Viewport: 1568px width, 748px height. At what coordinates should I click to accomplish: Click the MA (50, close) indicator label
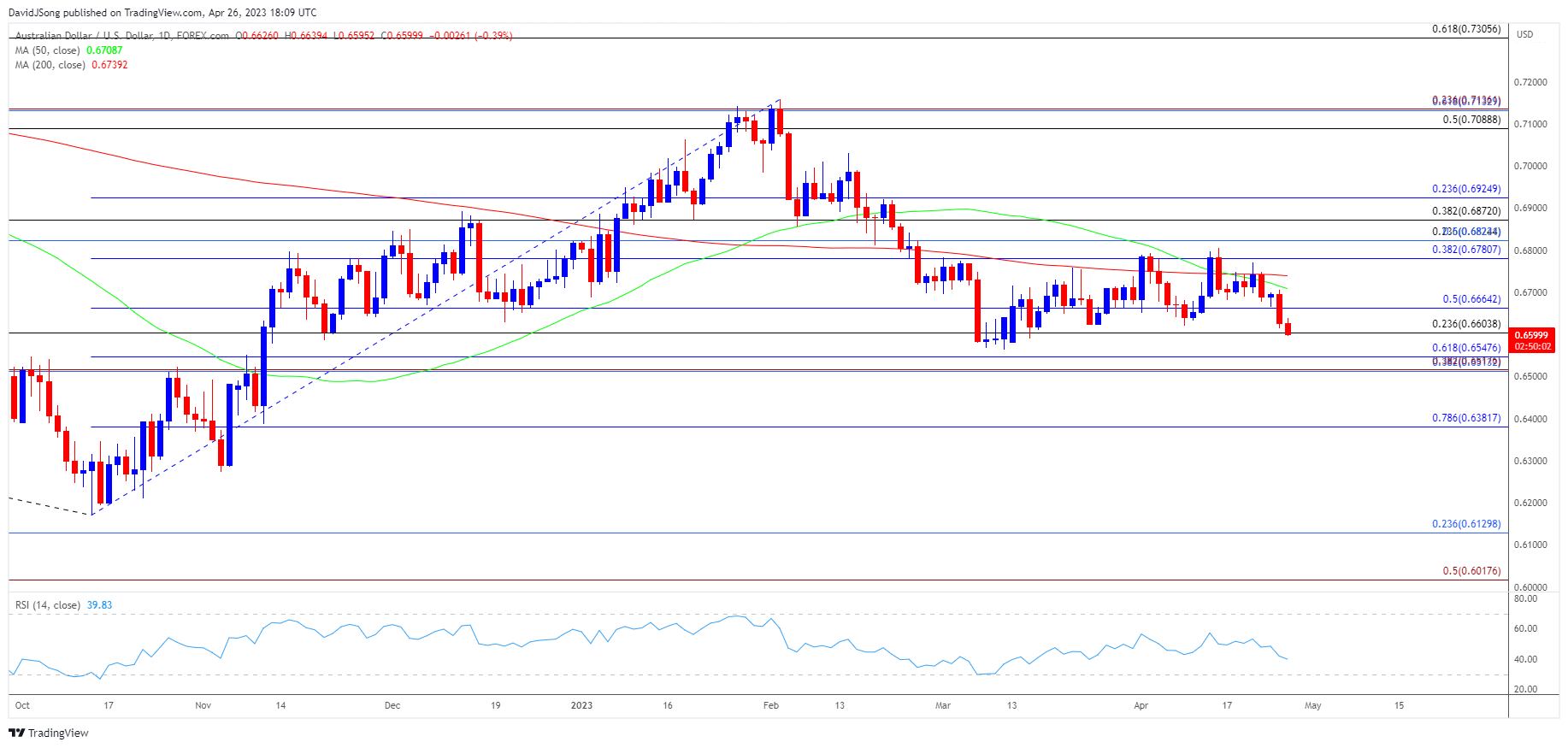coord(47,50)
